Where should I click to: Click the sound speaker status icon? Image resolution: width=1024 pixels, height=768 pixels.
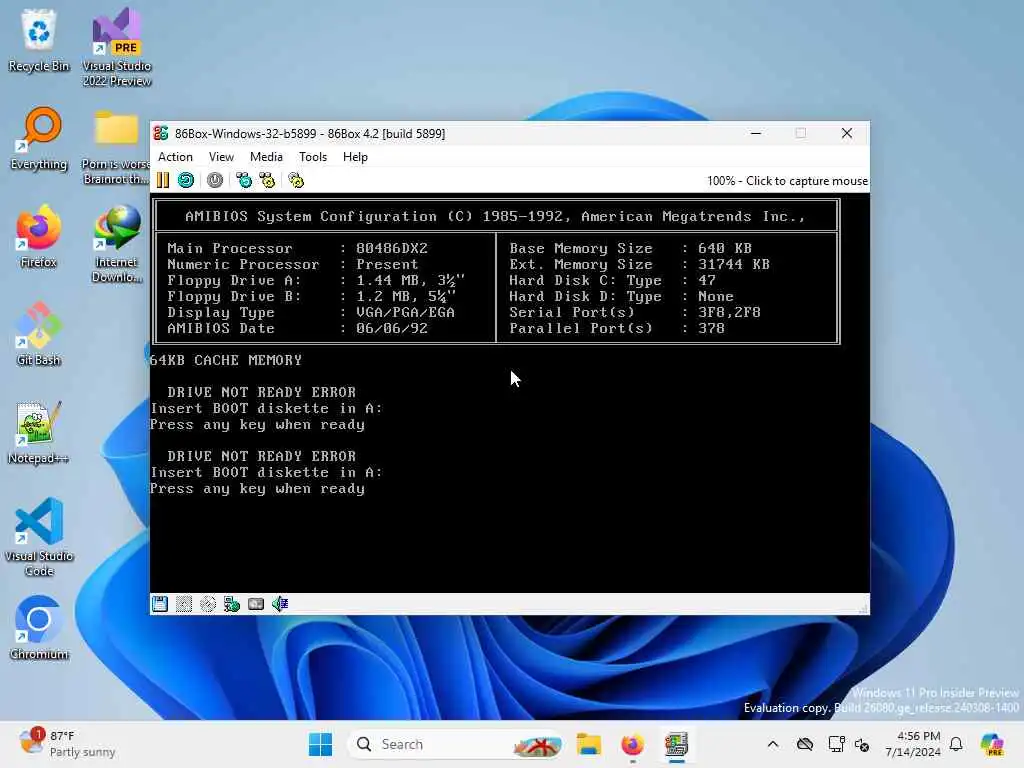280,604
